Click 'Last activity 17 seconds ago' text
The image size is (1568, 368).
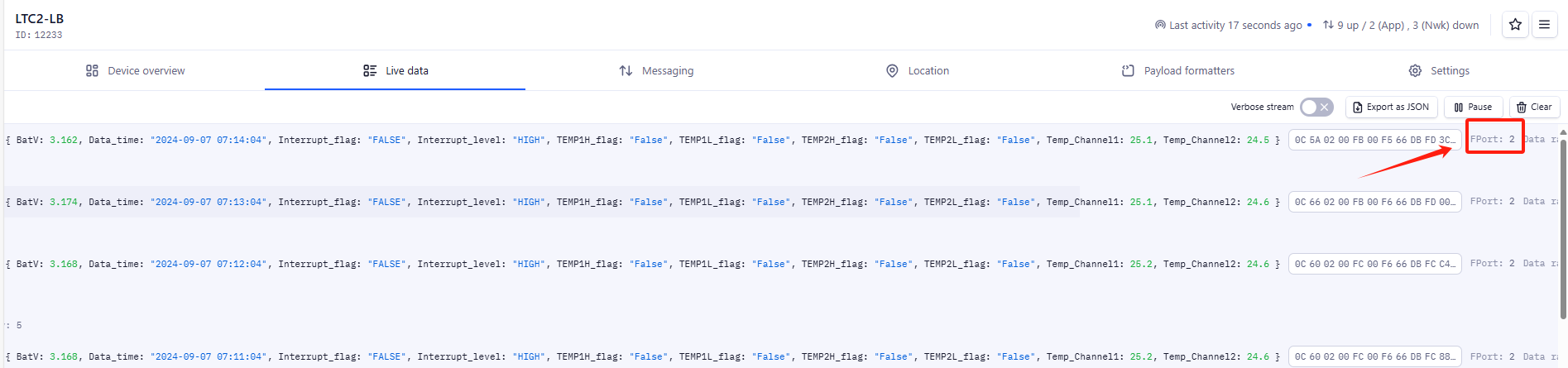1235,26
